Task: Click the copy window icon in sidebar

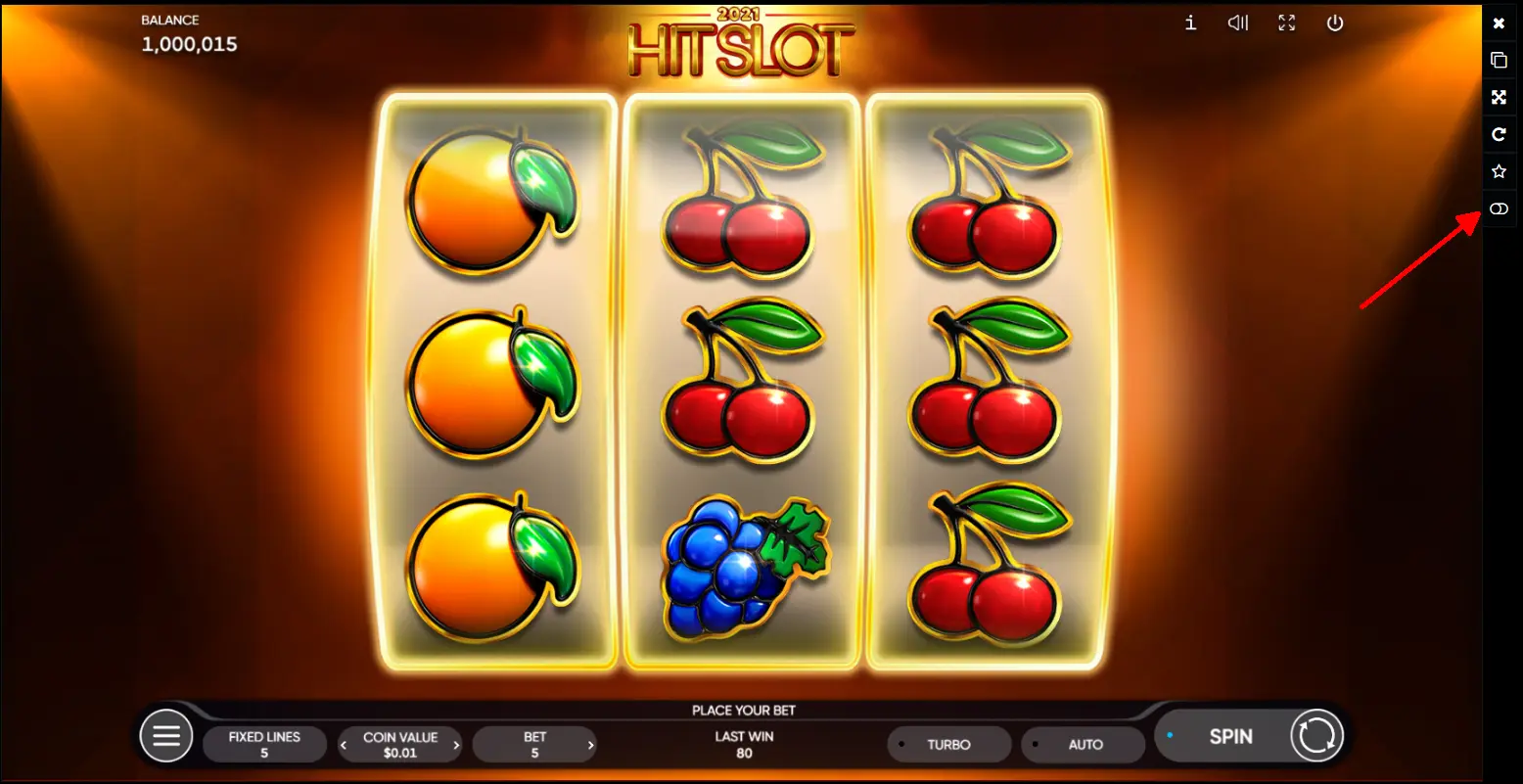Action: pyautogui.click(x=1499, y=60)
